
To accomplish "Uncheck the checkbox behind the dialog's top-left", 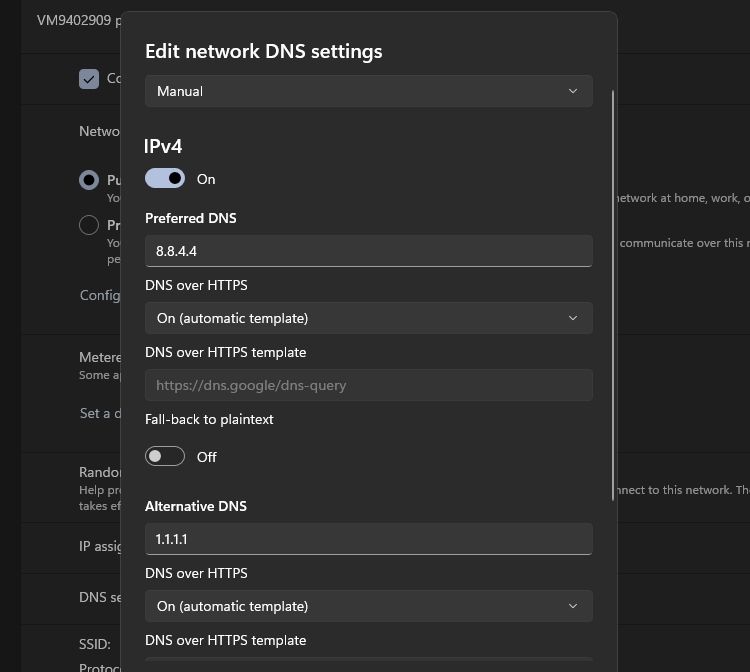I will pyautogui.click(x=89, y=79).
